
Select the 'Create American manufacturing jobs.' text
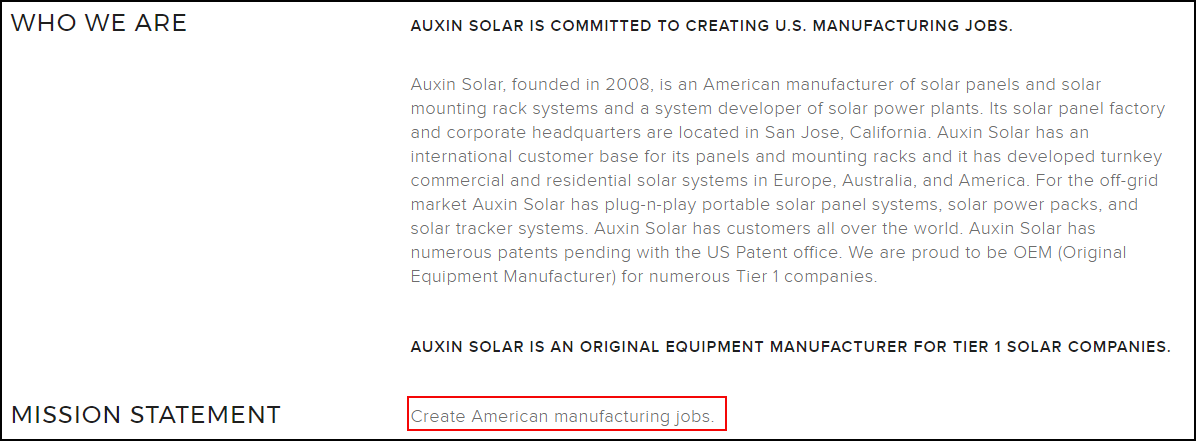[x=562, y=416]
